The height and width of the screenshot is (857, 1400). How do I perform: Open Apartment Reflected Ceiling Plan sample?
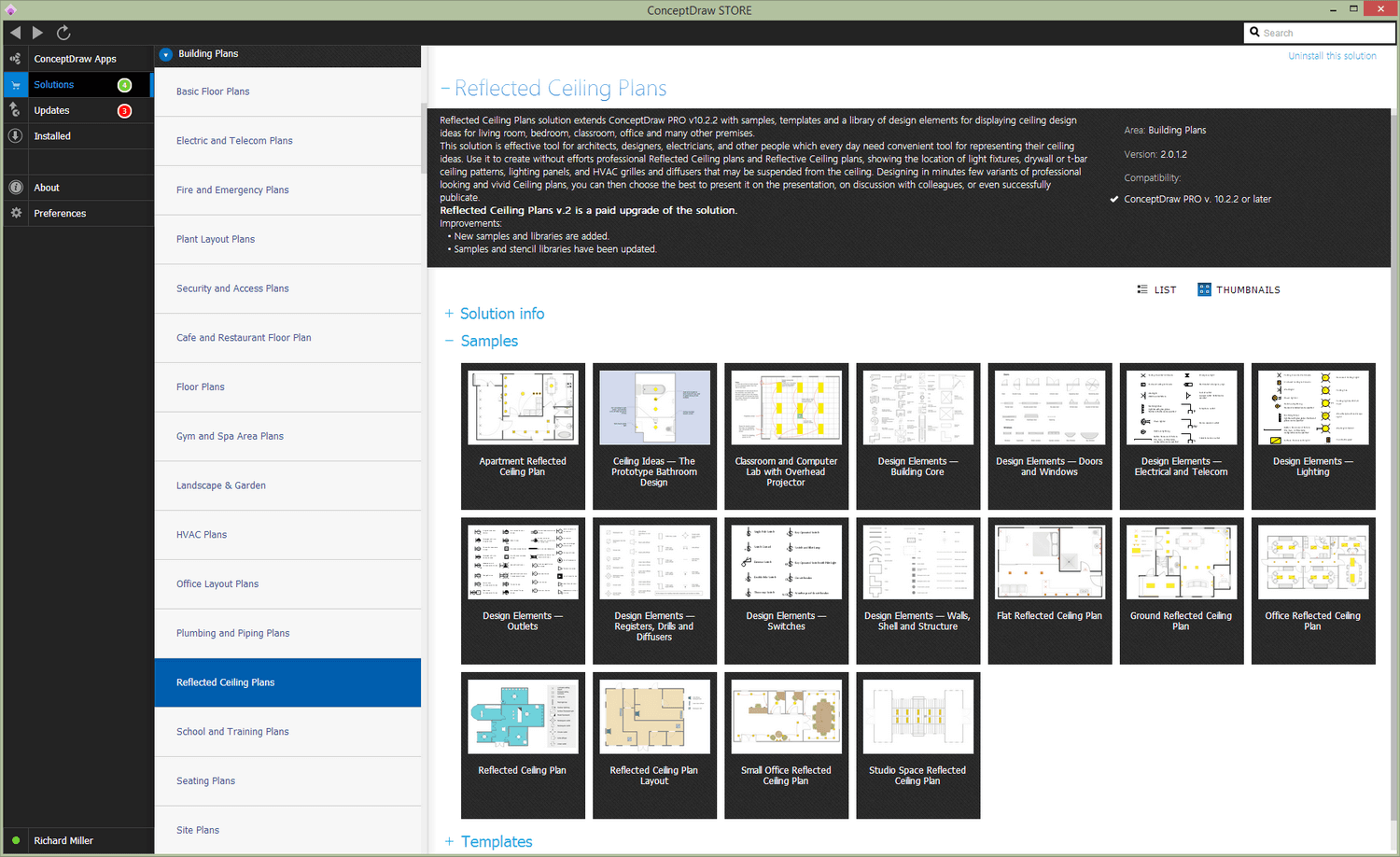[x=523, y=436]
